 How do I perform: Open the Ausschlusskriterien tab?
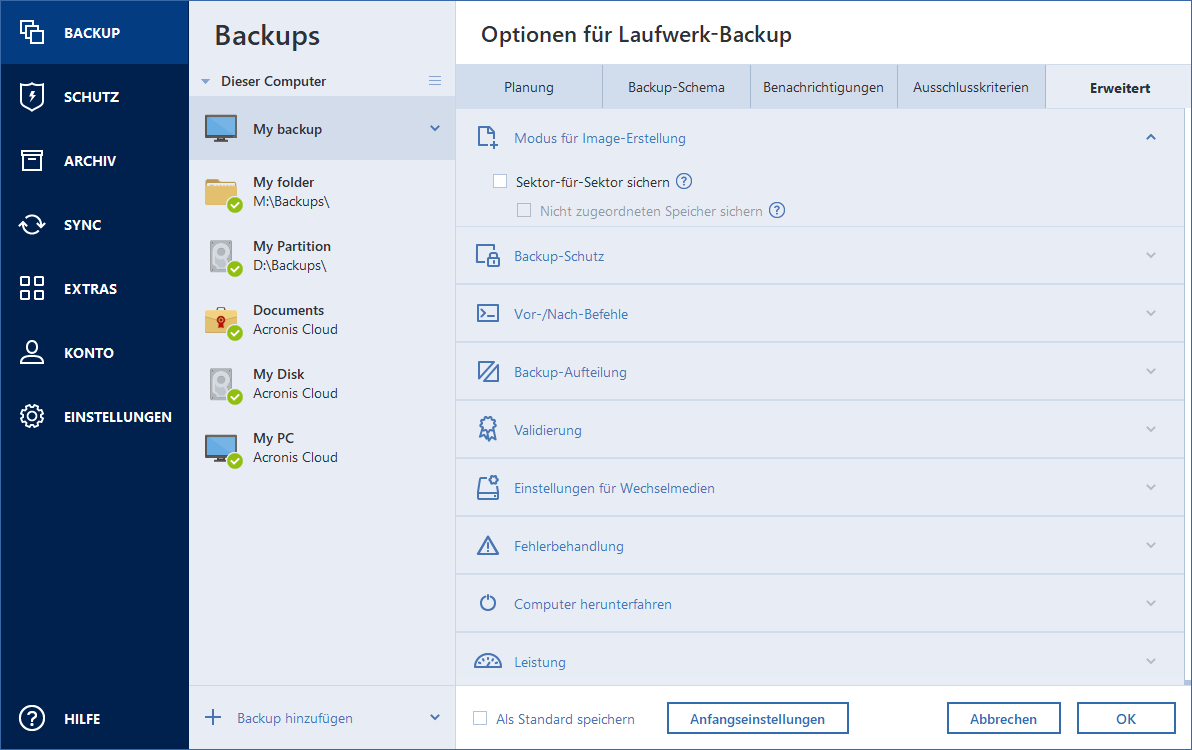tap(971, 87)
